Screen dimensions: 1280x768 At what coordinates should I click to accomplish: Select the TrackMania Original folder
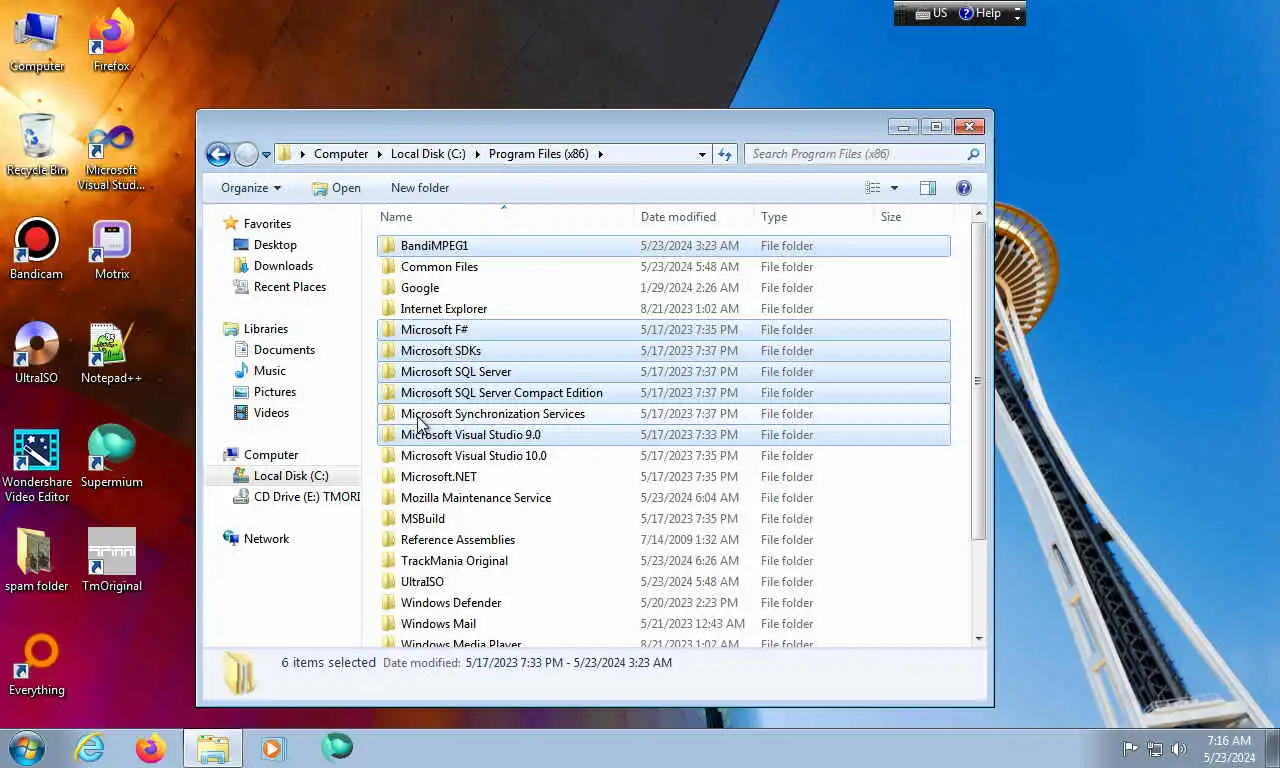(663, 561)
